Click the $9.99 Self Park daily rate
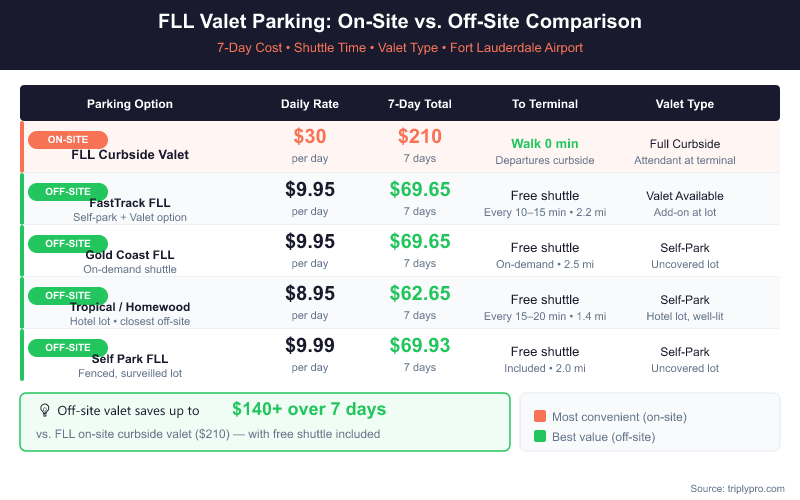The width and height of the screenshot is (800, 500). coord(310,345)
